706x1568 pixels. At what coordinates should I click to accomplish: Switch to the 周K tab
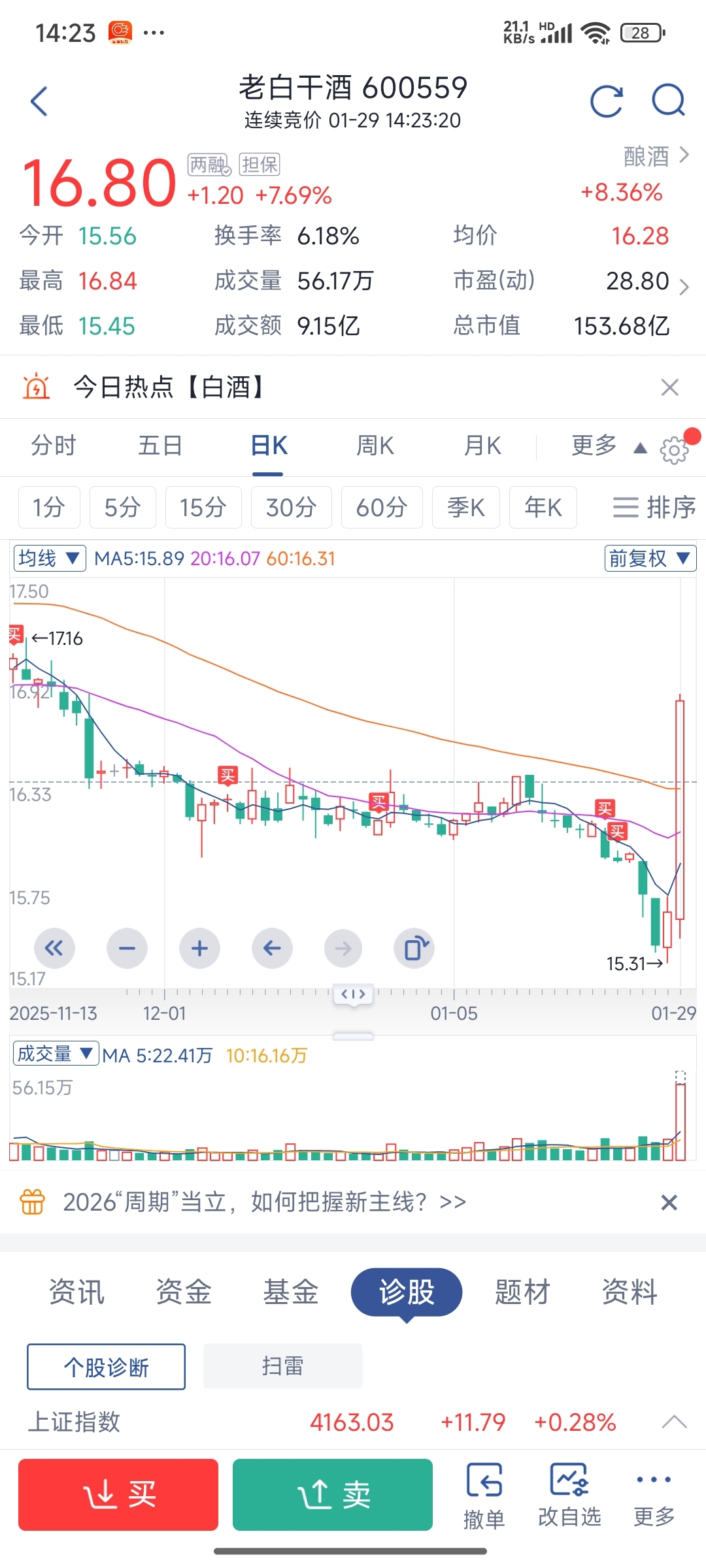pos(375,446)
